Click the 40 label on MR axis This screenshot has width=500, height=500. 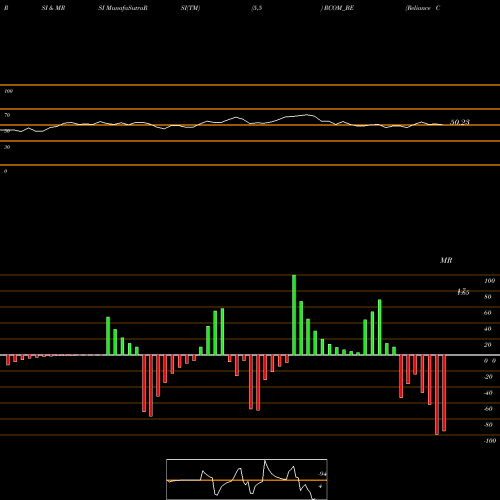coord(488,329)
